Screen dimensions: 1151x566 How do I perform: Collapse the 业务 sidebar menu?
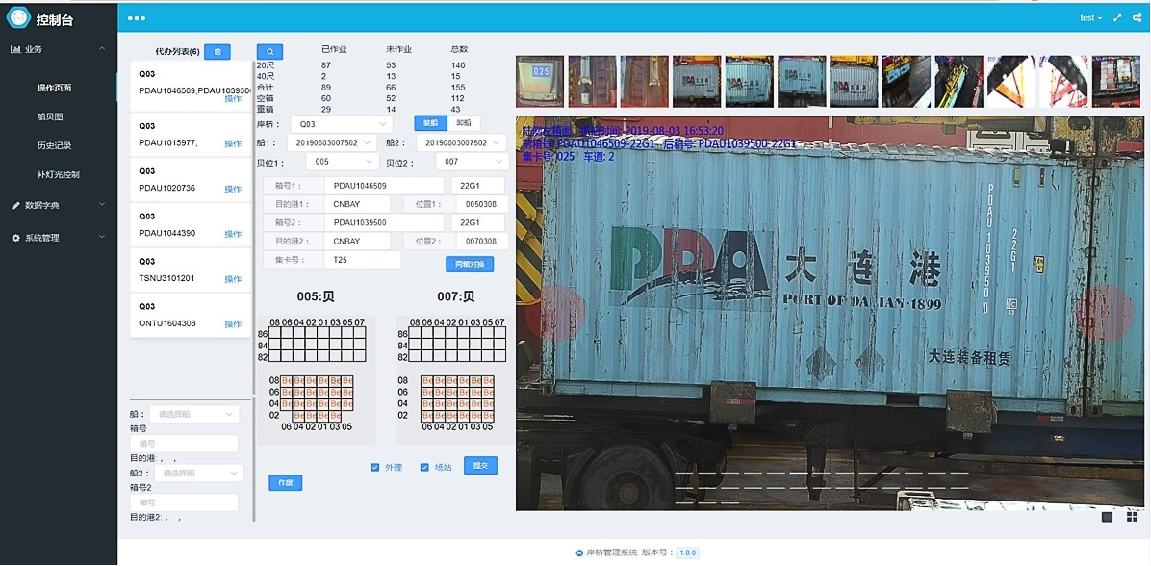pyautogui.click(x=59, y=49)
